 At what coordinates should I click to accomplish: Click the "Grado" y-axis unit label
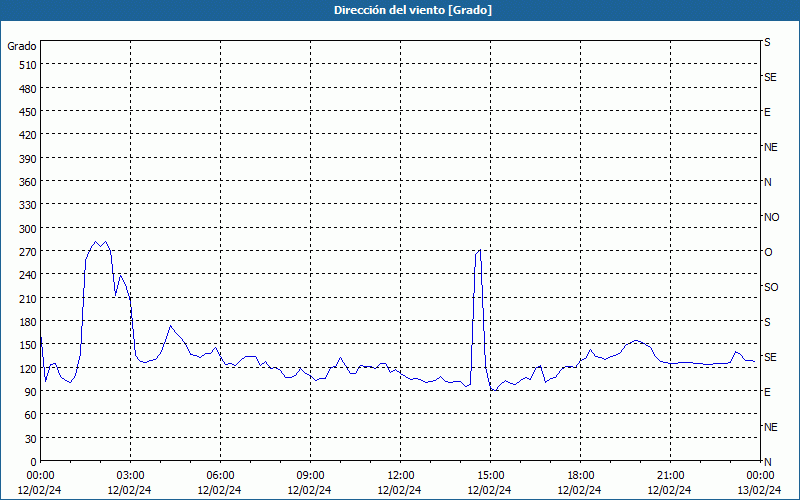(22, 46)
